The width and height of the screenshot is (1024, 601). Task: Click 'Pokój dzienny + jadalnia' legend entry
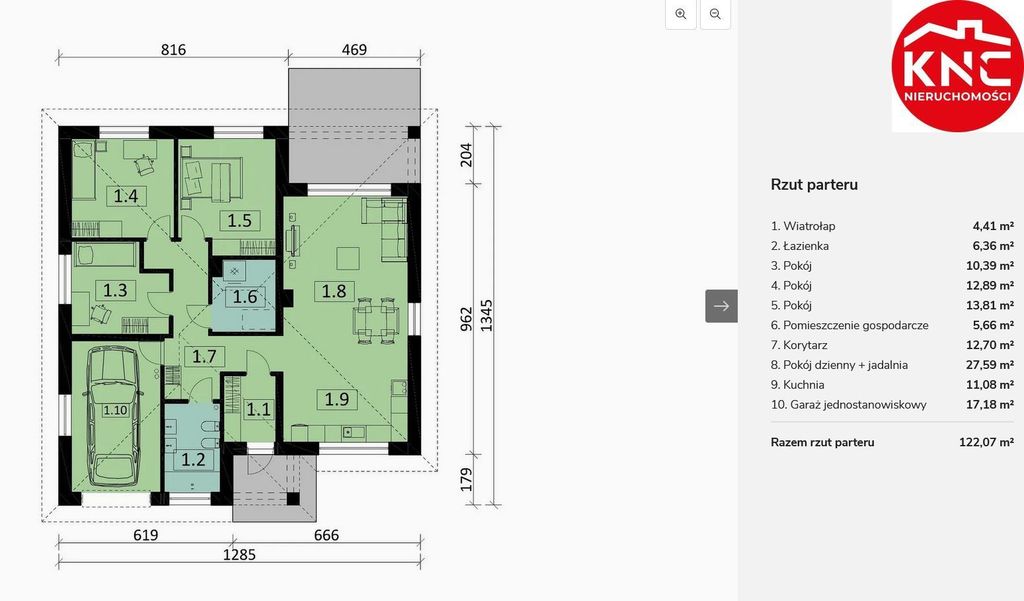point(845,365)
